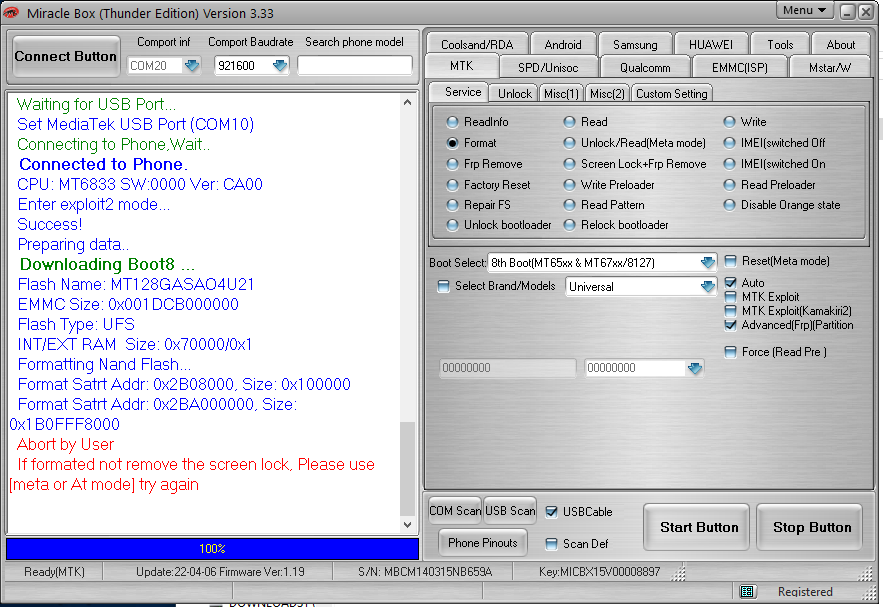Click the Connect Button
The width and height of the screenshot is (883, 607).
(66, 56)
